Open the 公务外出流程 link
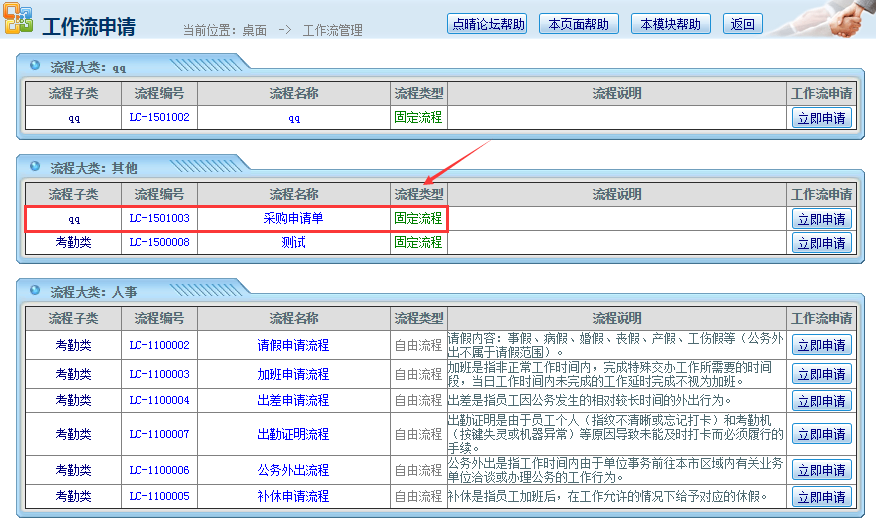 (x=293, y=470)
